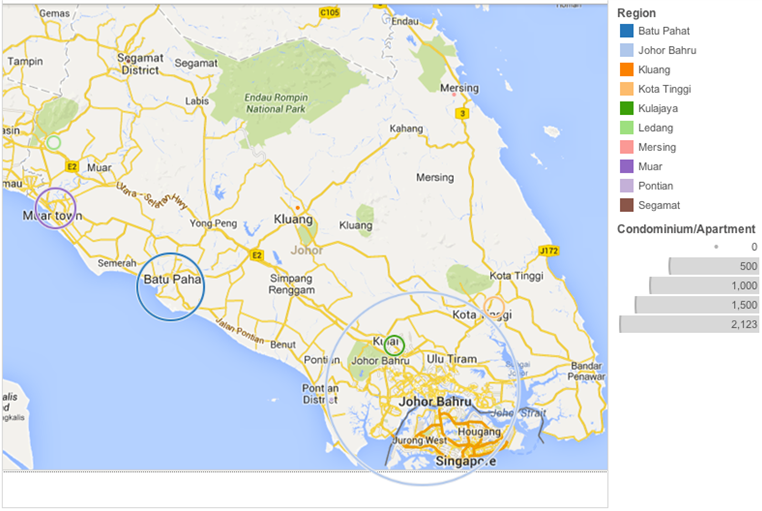Click the Endau Rompin National Park label
This screenshot has width=762, height=511.
click(x=276, y=103)
